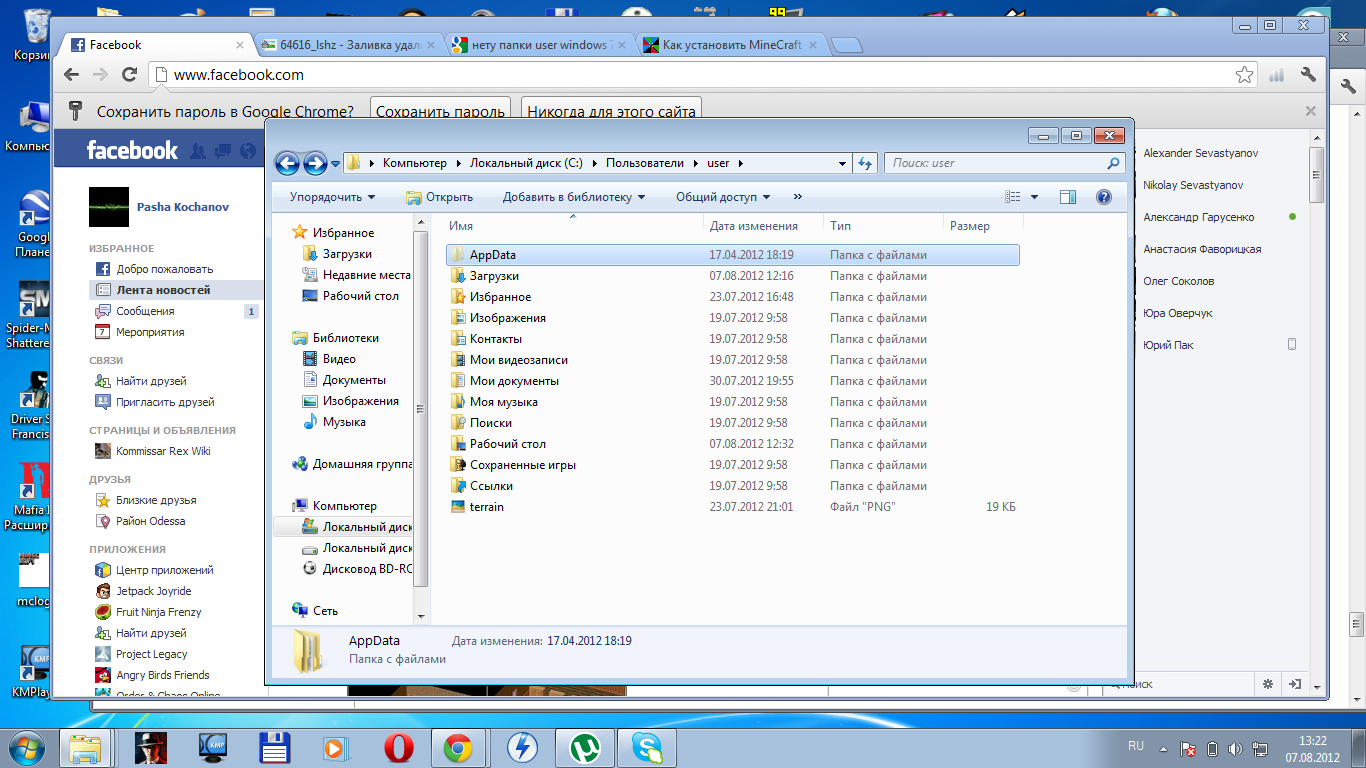Click the Windows Start button
The image size is (1366, 768).
(27, 747)
